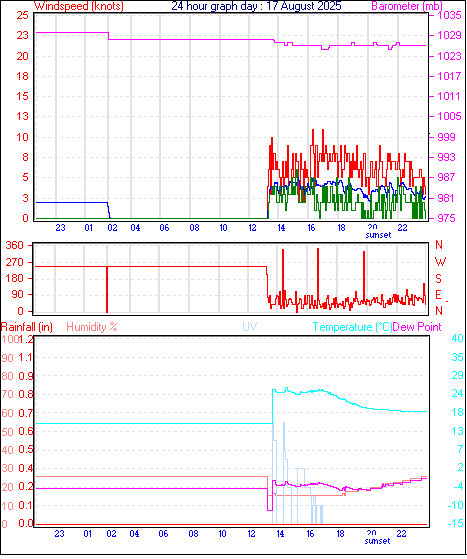The width and height of the screenshot is (467, 559).
Task: Select the 1017 barometer axis label
Action: click(x=449, y=76)
